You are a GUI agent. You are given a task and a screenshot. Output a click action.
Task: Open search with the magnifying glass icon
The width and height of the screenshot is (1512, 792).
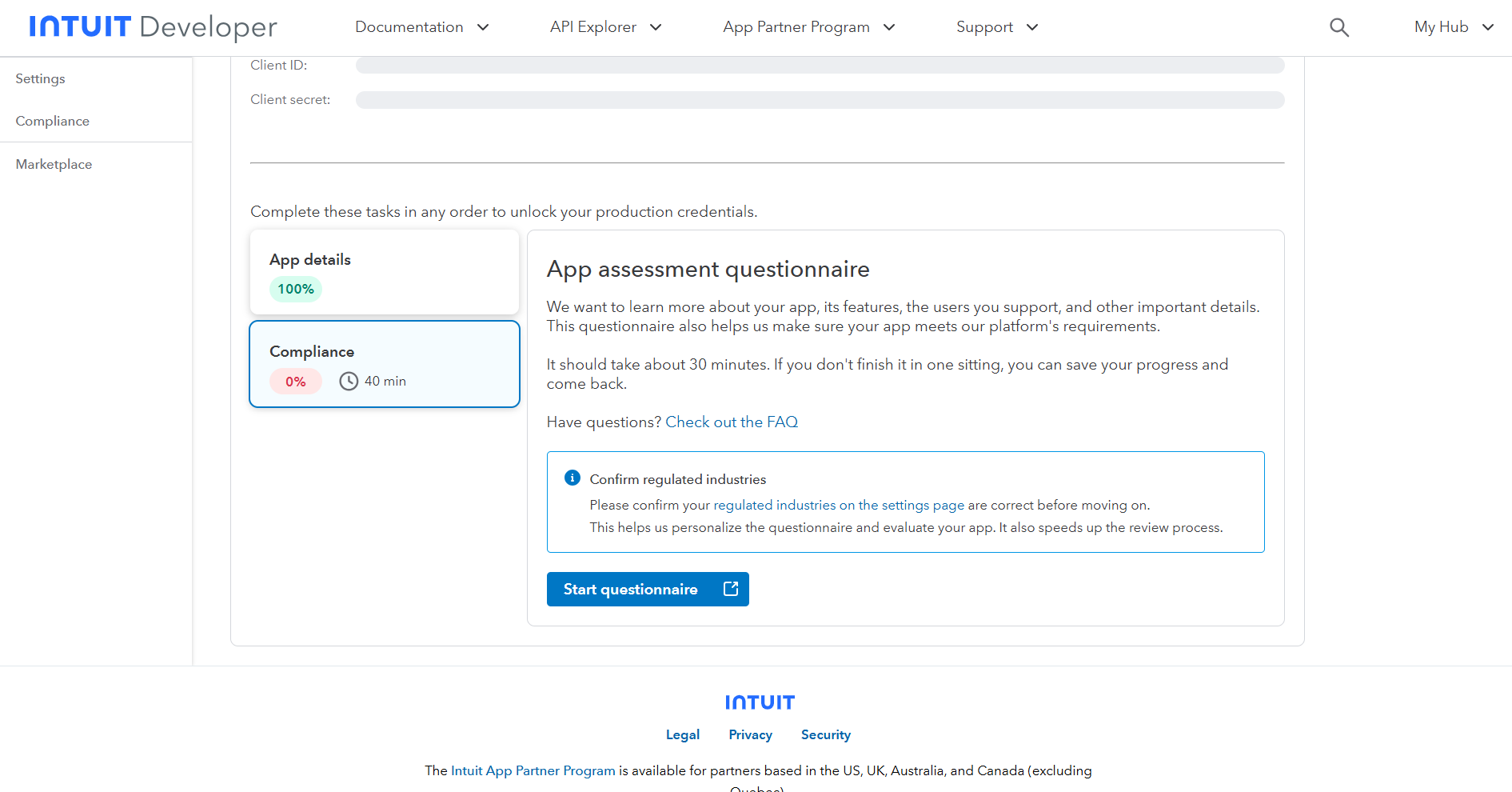[1338, 28]
